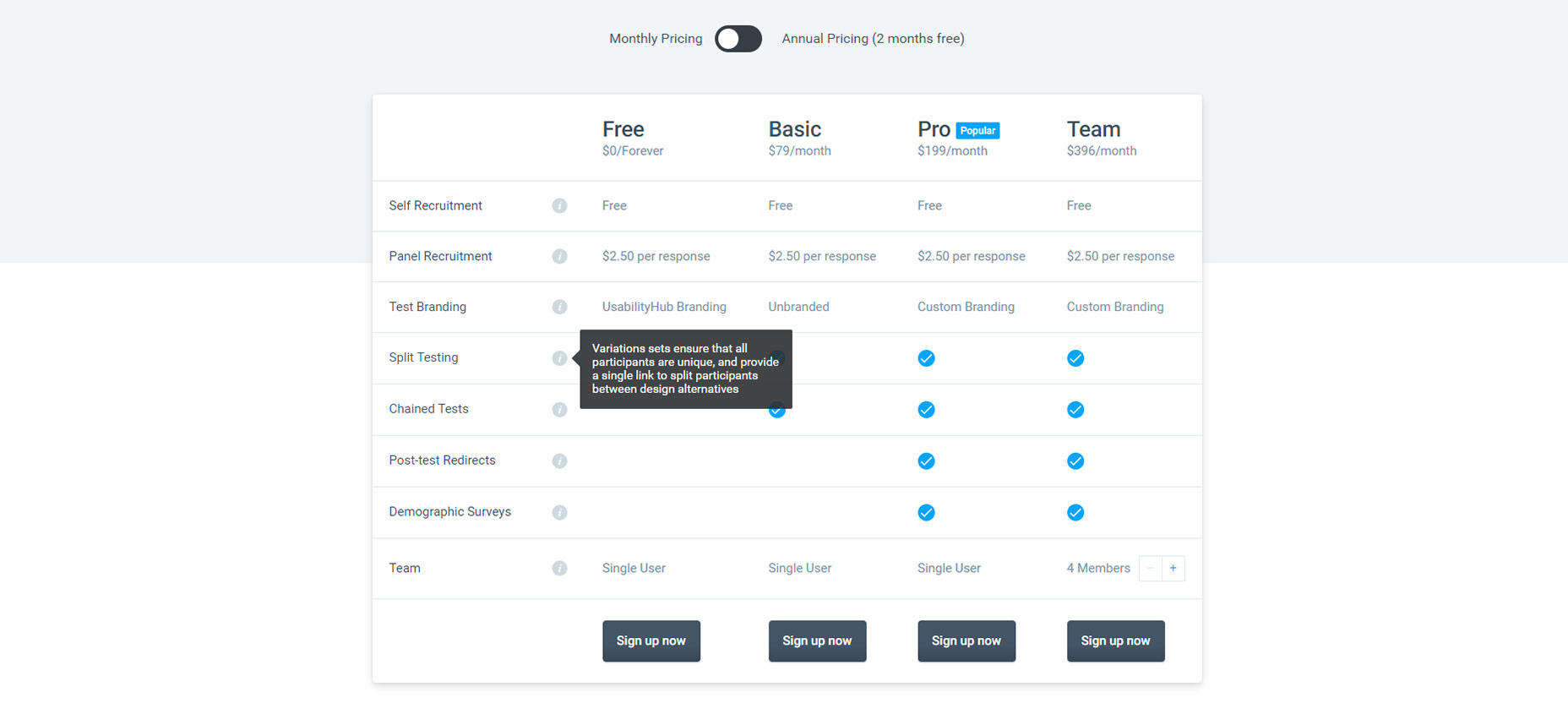1568x714 pixels.
Task: Click the Panel Recruitment row label
Action: [x=440, y=256]
